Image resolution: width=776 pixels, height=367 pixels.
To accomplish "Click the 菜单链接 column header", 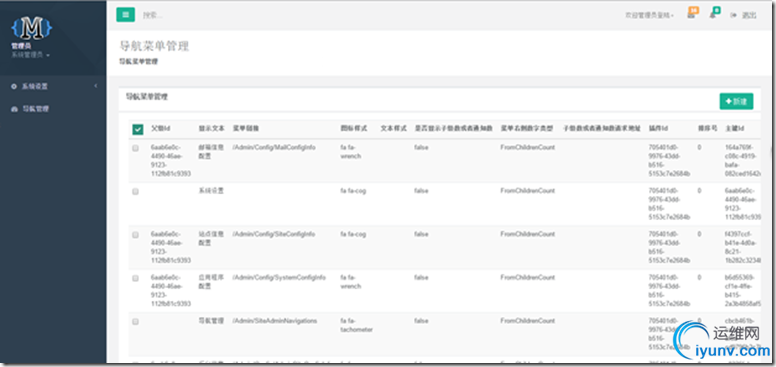I will [246, 129].
